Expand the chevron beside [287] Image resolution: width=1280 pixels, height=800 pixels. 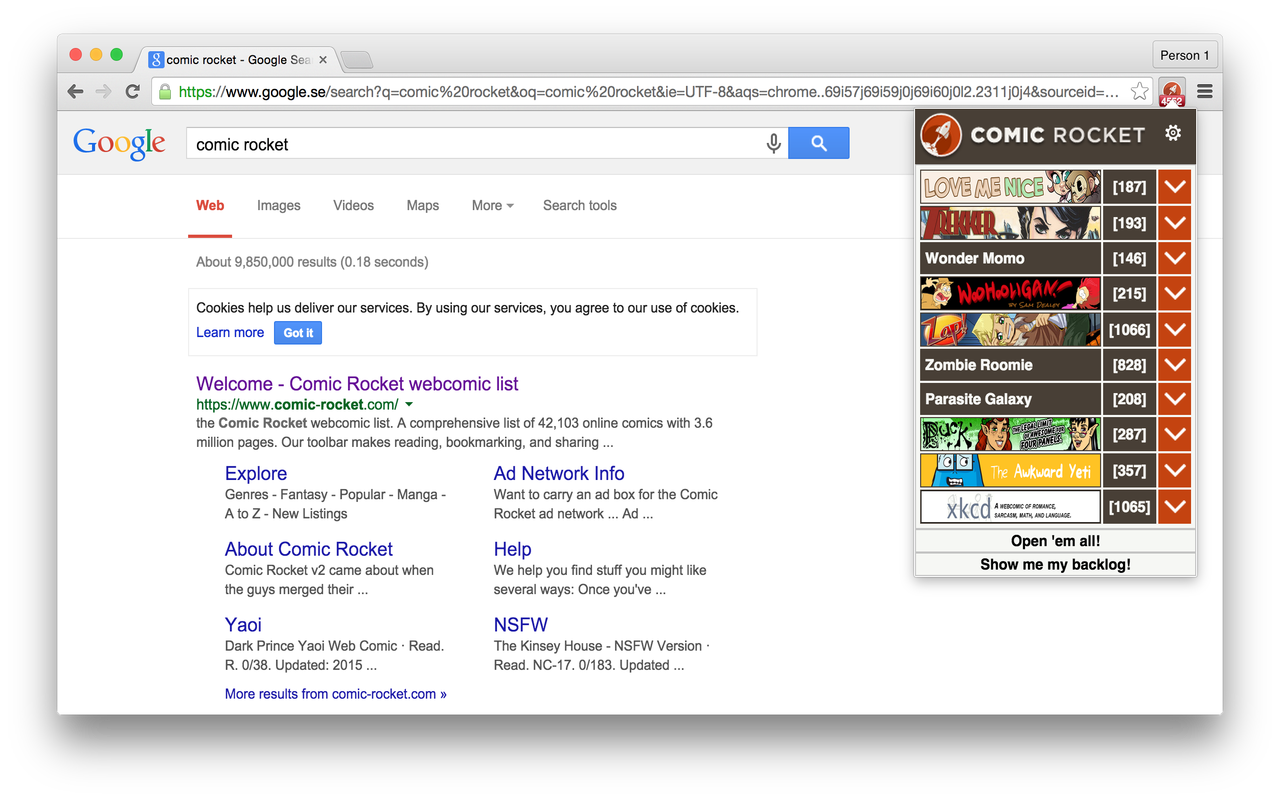(x=1175, y=434)
